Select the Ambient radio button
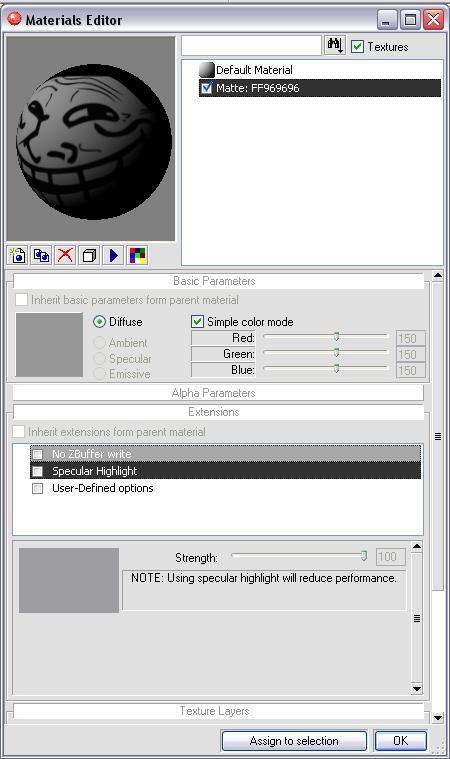 click(x=99, y=343)
